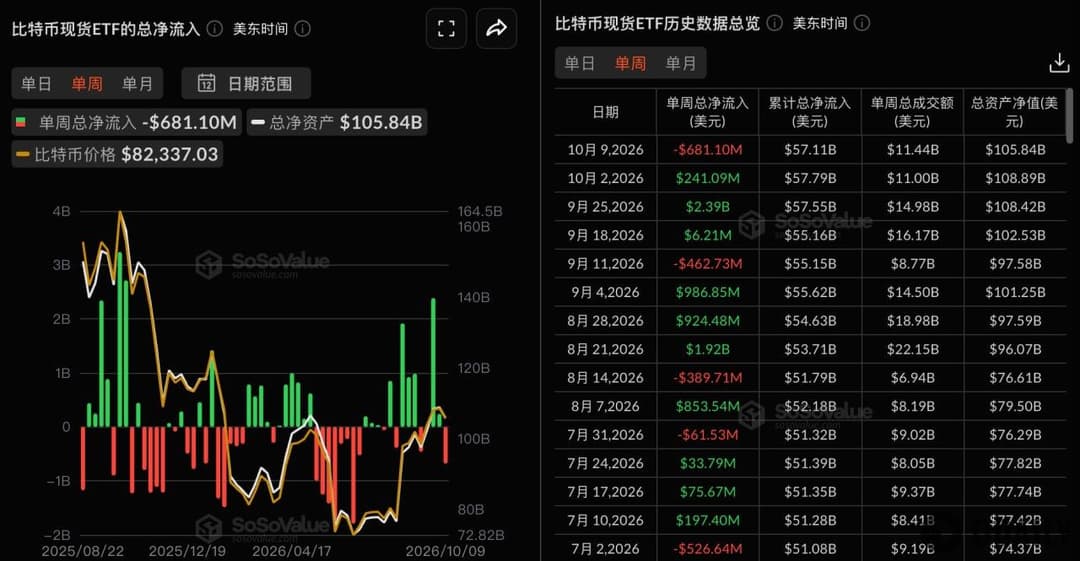This screenshot has height=561, width=1080.
Task: Info icon beside 比特币现货ETF的总净流入 title
Action: coord(215,28)
